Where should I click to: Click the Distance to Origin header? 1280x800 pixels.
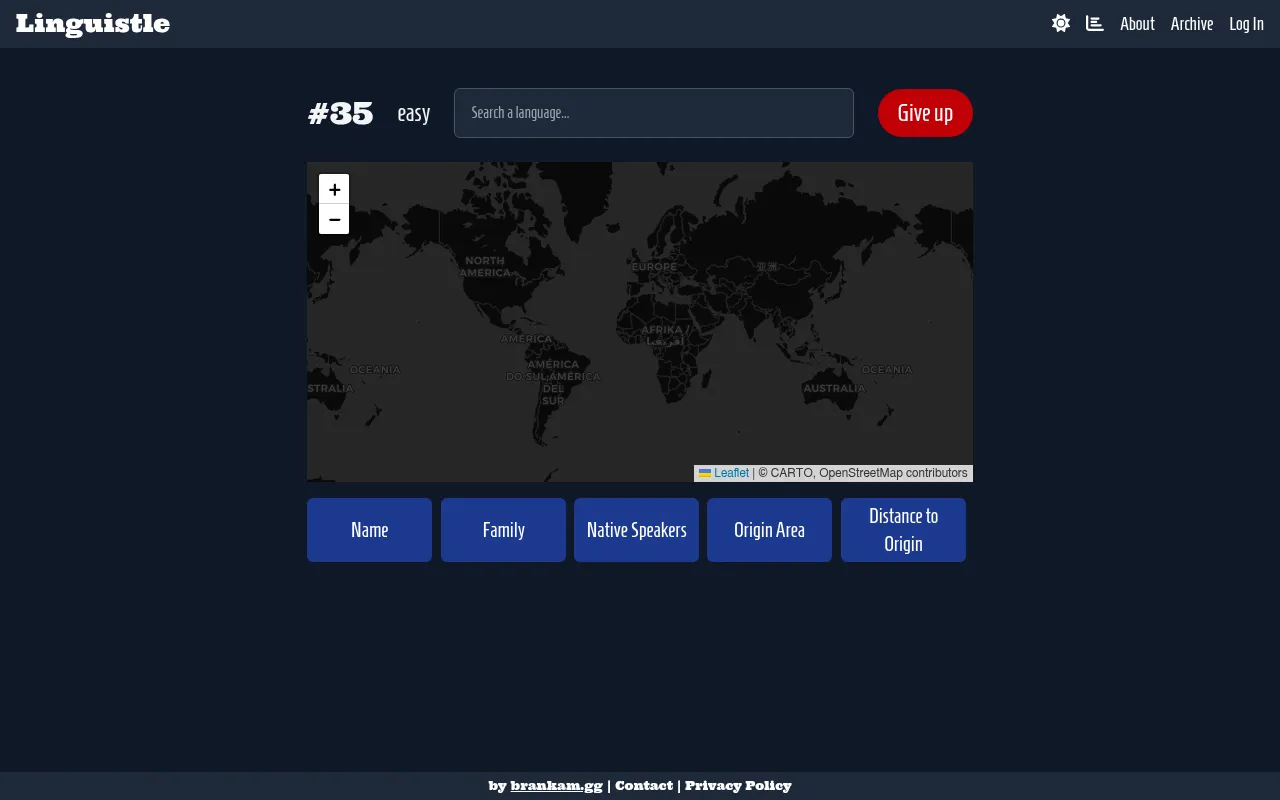903,530
